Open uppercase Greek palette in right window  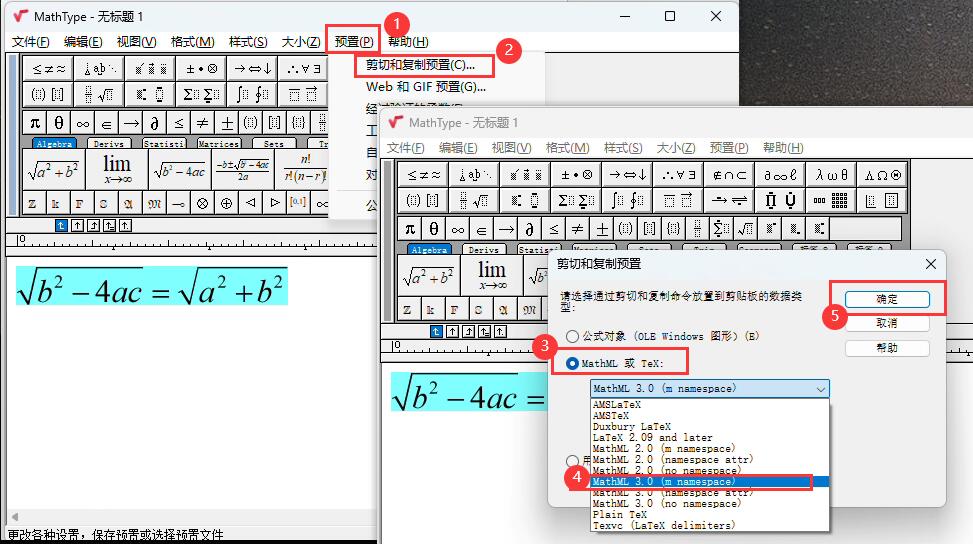coord(884,175)
